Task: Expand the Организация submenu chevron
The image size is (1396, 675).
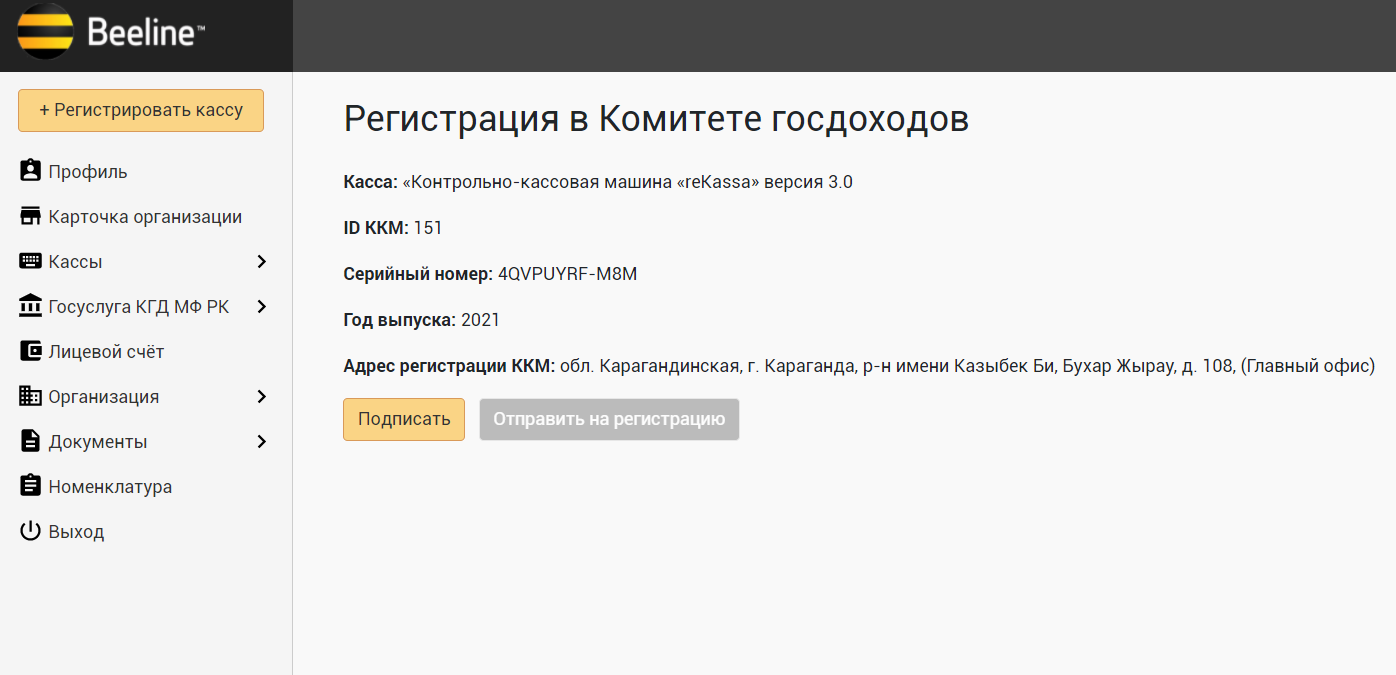Action: click(262, 396)
